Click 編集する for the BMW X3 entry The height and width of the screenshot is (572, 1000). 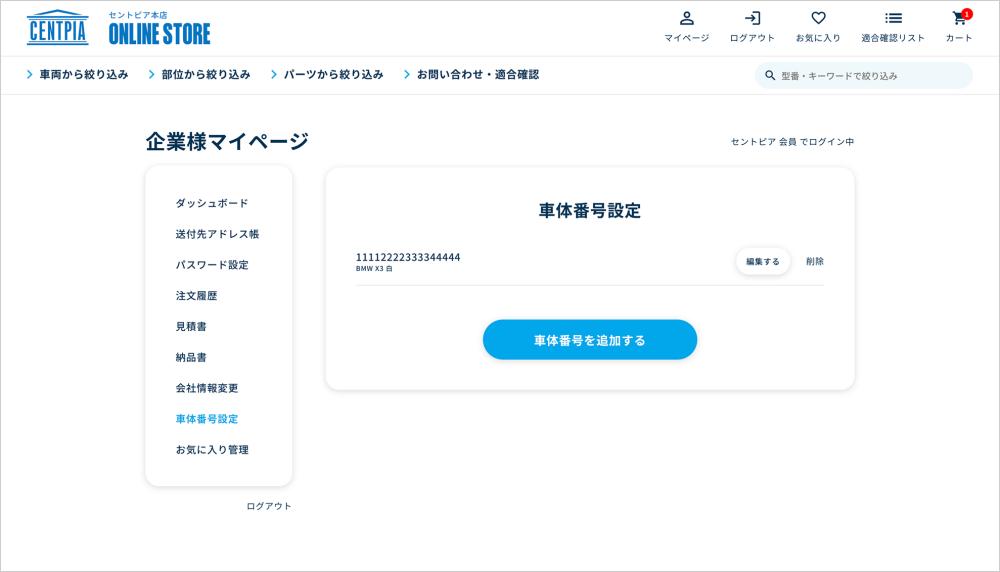(x=763, y=261)
